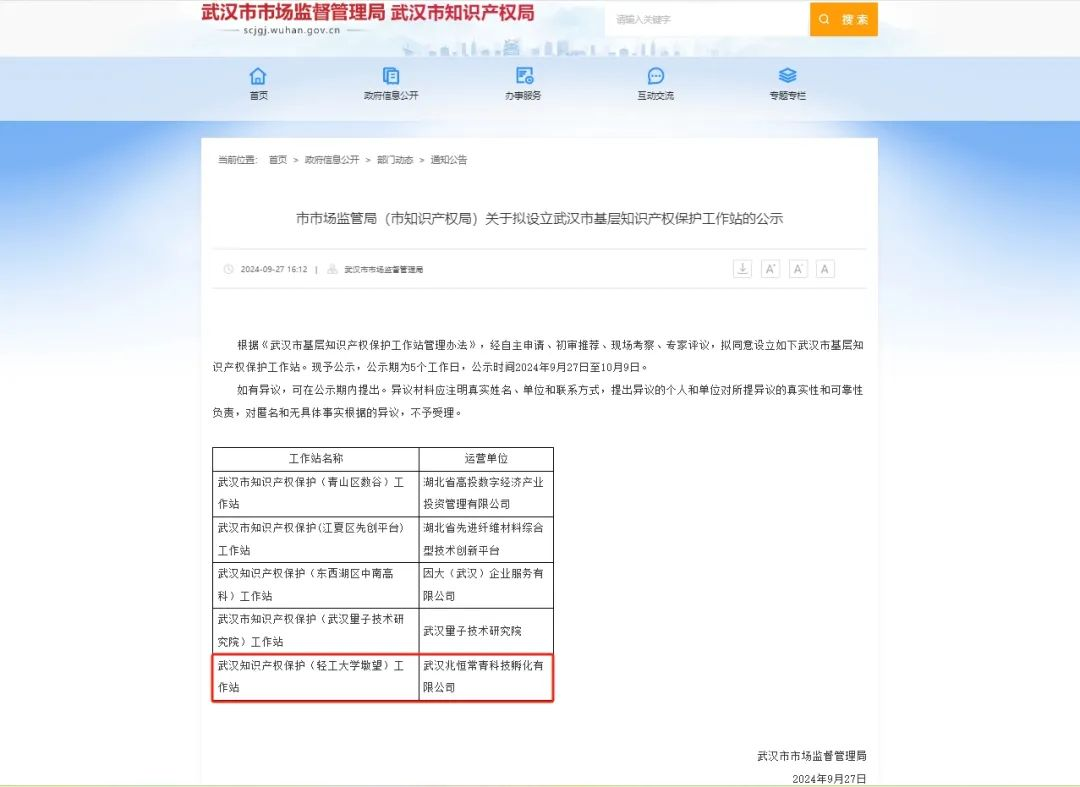Image resolution: width=1080 pixels, height=787 pixels.
Task: Click the 轻工大学墩望 workstation cell
Action: click(x=315, y=676)
